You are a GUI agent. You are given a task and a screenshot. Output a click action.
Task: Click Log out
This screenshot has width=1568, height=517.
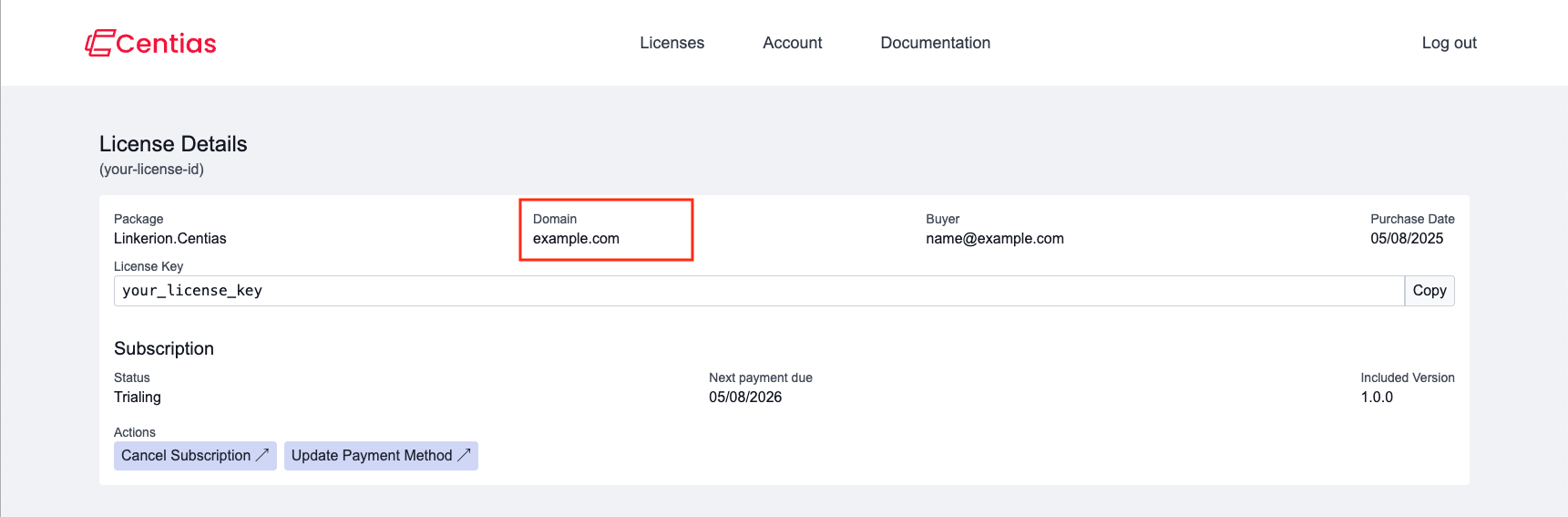[1450, 43]
